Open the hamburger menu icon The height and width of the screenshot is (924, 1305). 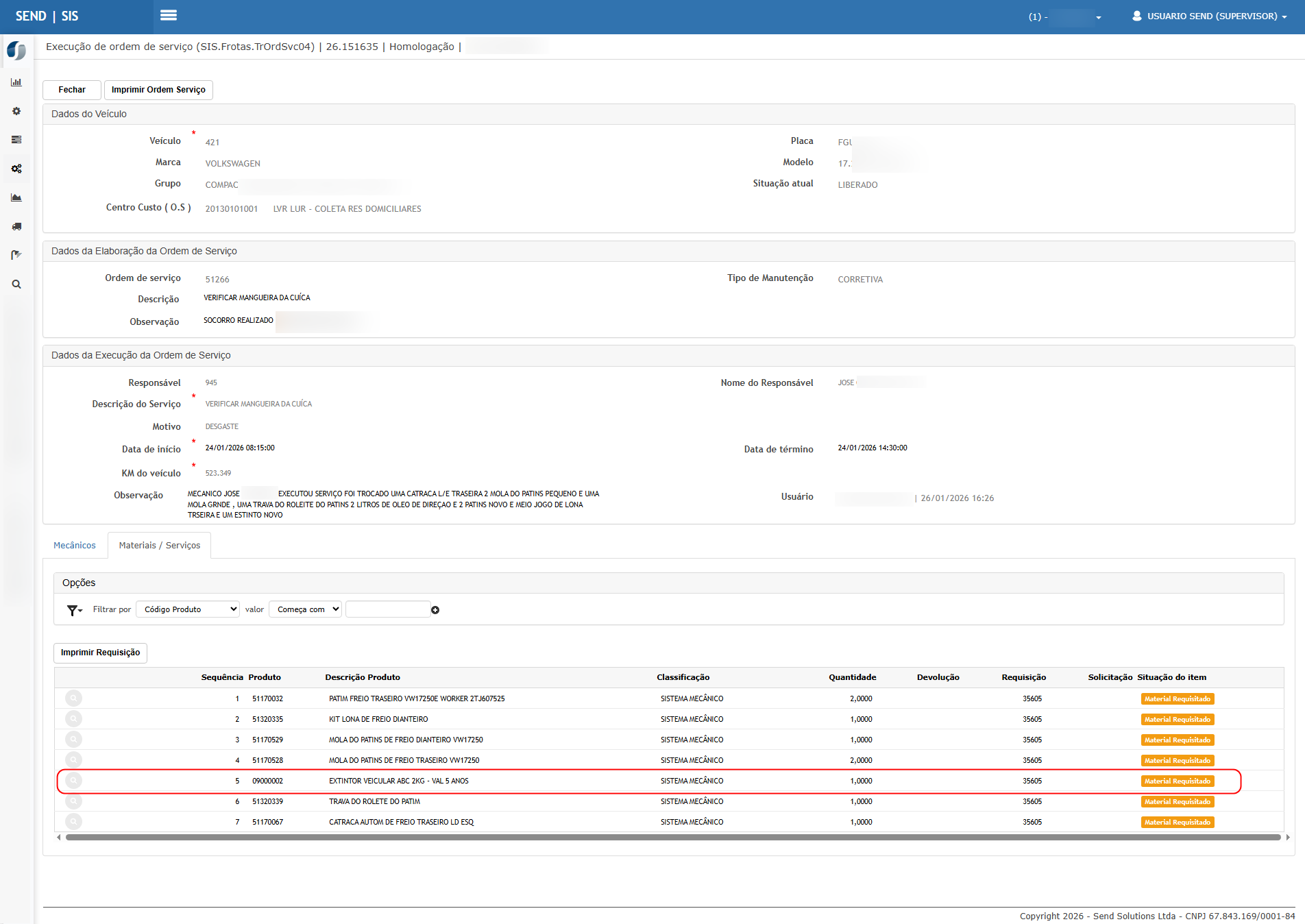169,15
